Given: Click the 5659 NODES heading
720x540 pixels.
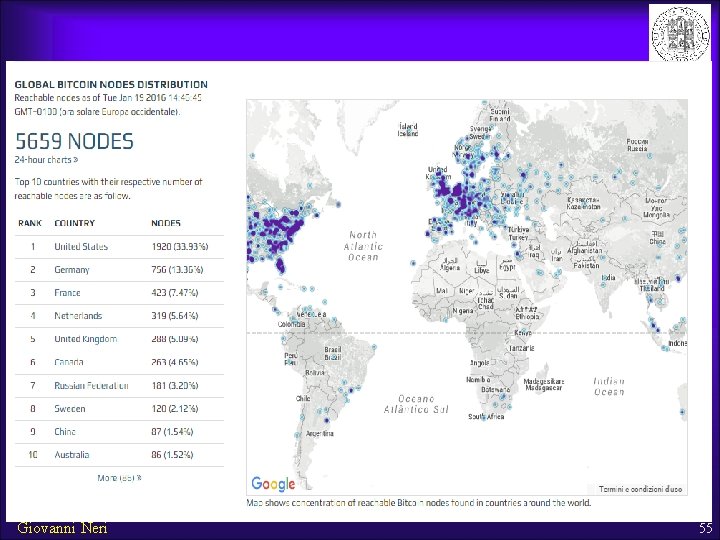Looking at the screenshot, I should pyautogui.click(x=74, y=141).
